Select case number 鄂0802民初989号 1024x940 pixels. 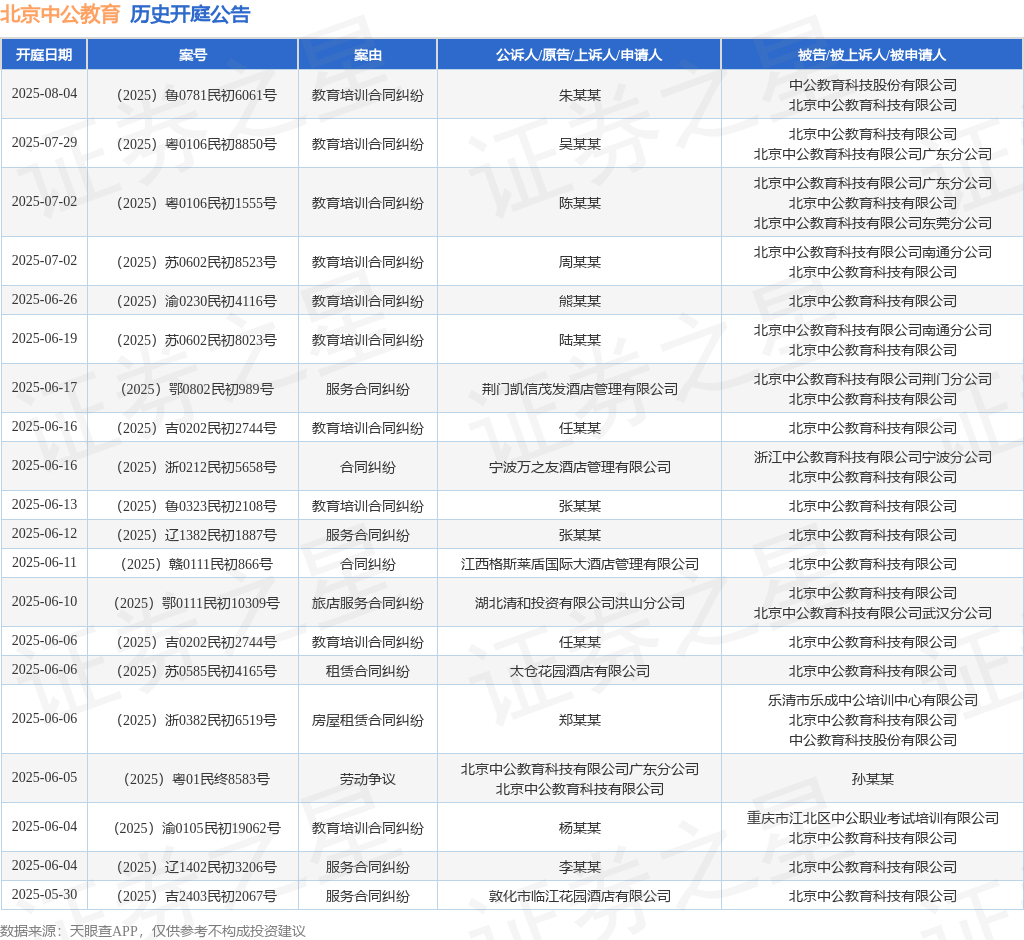(197, 389)
